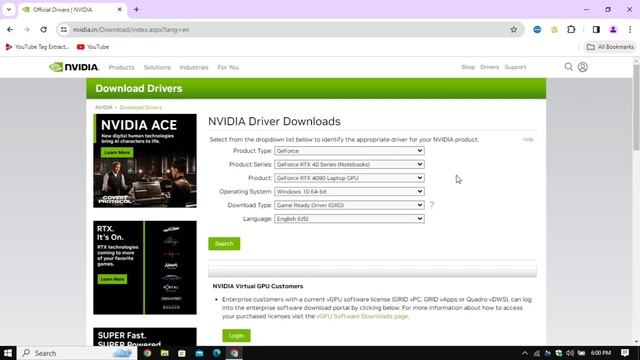Open the YouTube bookmark
This screenshot has width=640, height=360.
point(93,47)
